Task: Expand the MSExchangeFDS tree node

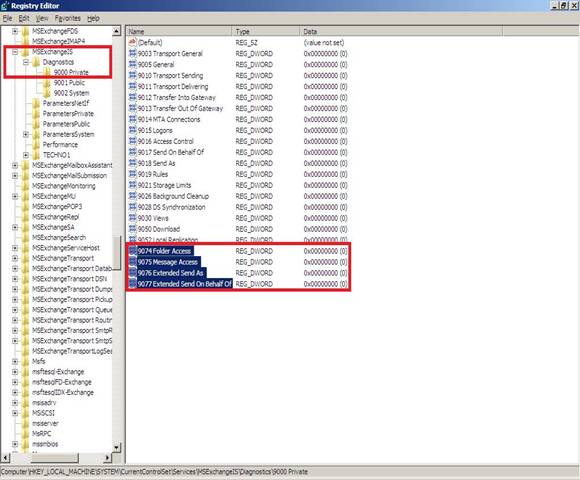Action: click(15, 31)
